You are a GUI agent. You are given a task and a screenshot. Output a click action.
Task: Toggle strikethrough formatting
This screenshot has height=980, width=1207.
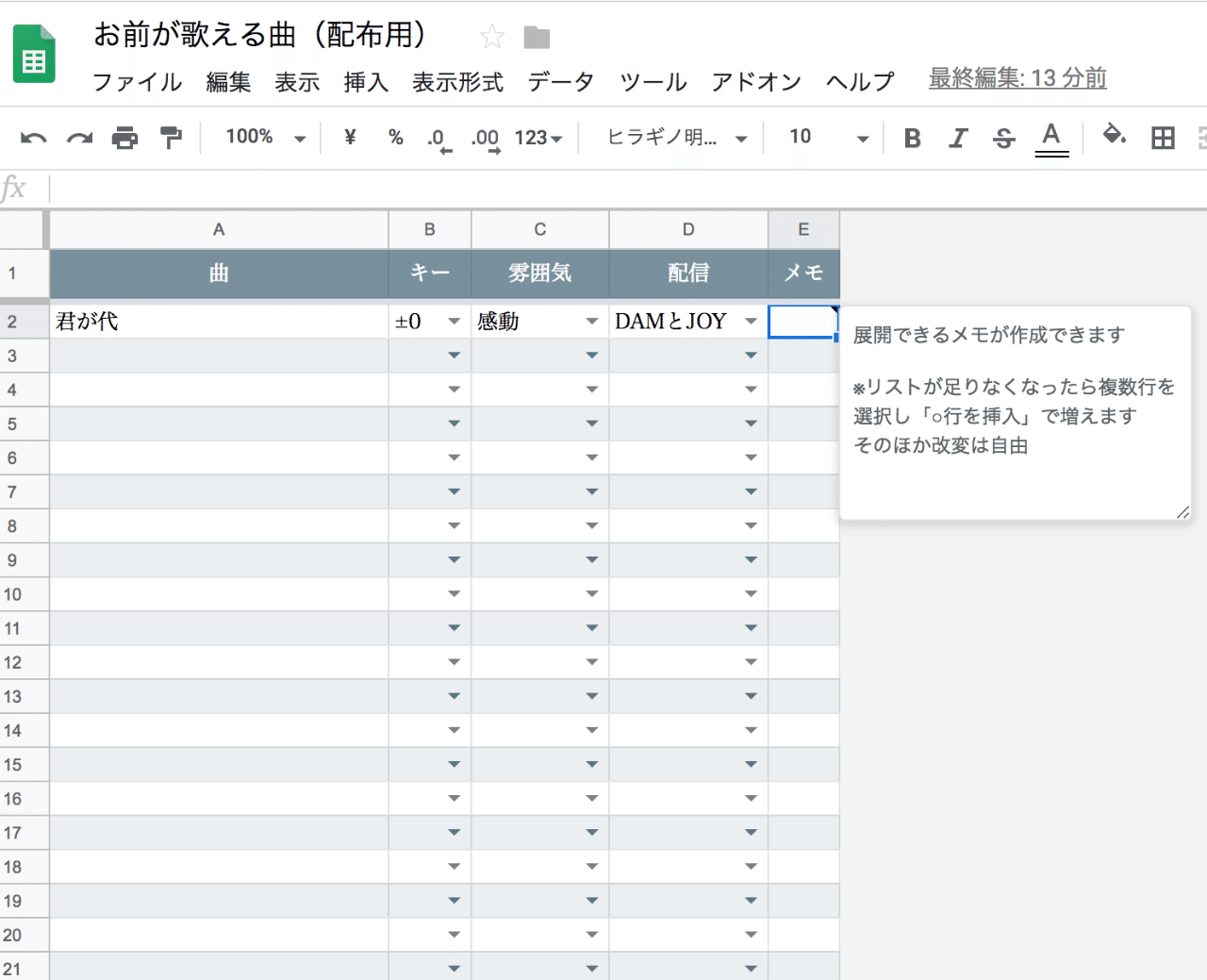pos(1004,139)
